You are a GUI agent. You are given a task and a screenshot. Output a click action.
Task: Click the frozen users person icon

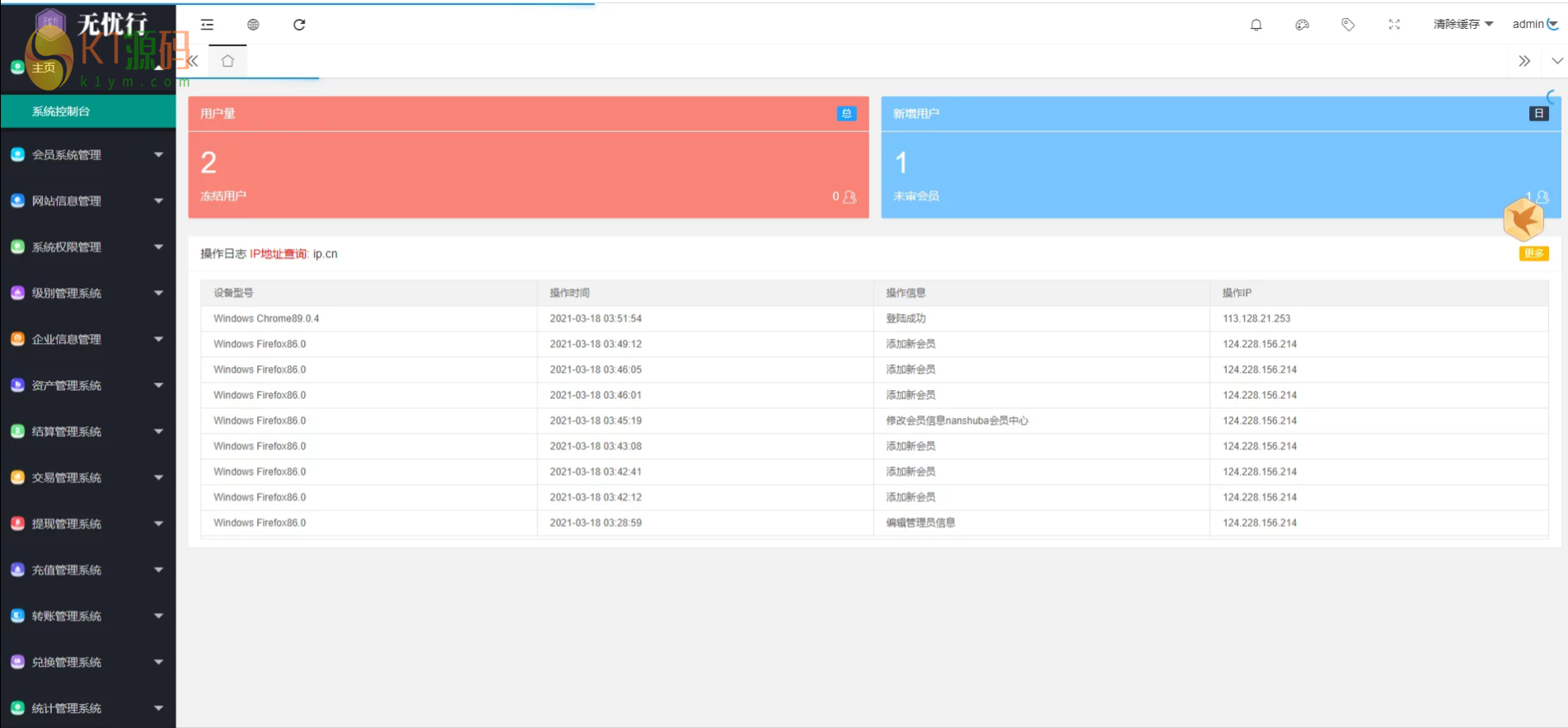(x=850, y=197)
